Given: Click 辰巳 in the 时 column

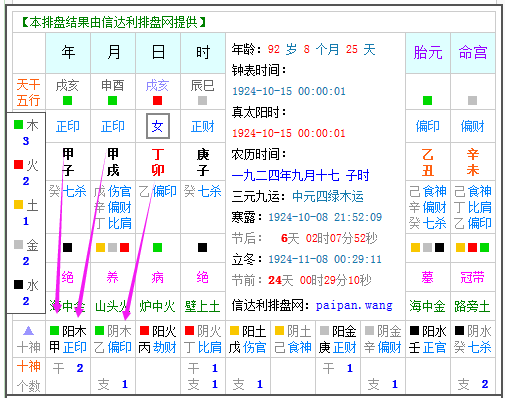Looking at the screenshot, I should coord(202,86).
